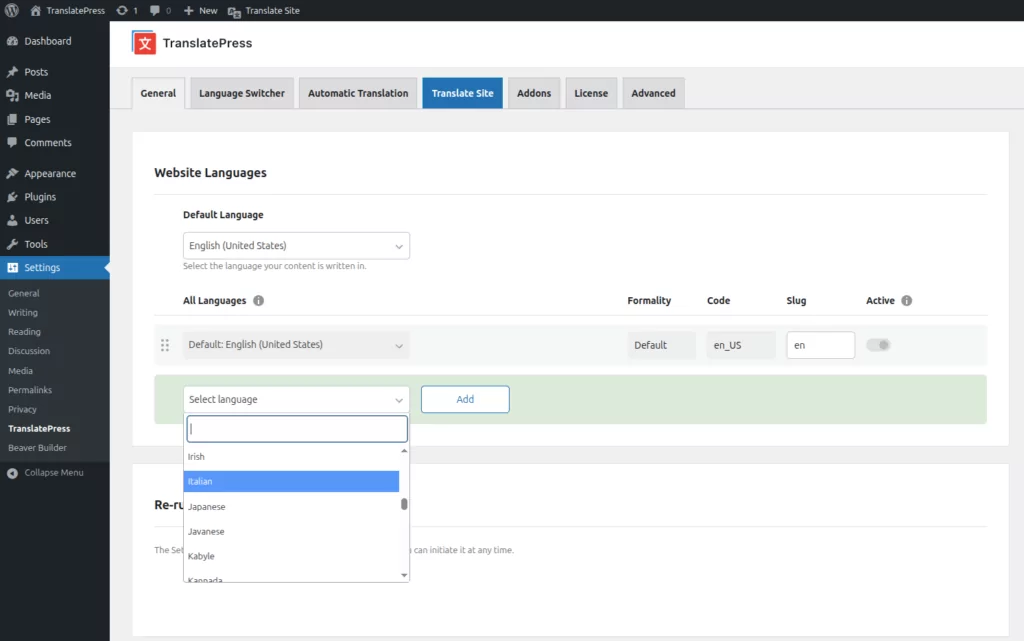
Task: Open the Dashboard menu
Action: point(48,41)
